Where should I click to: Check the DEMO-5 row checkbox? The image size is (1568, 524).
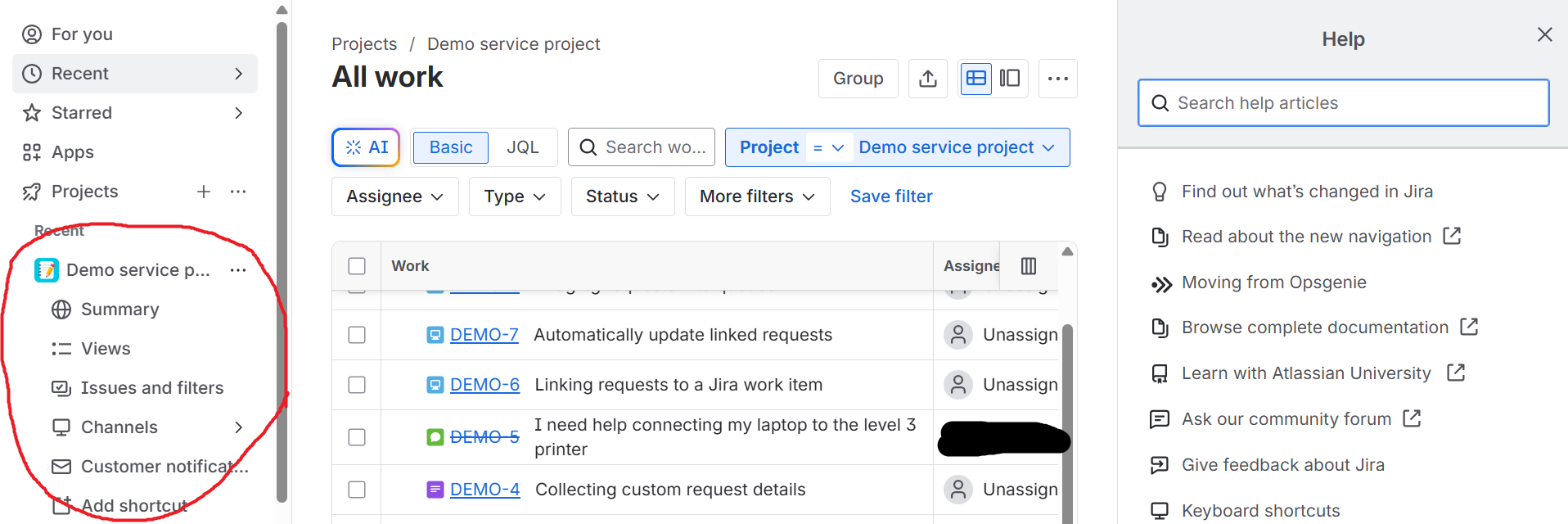click(x=357, y=437)
